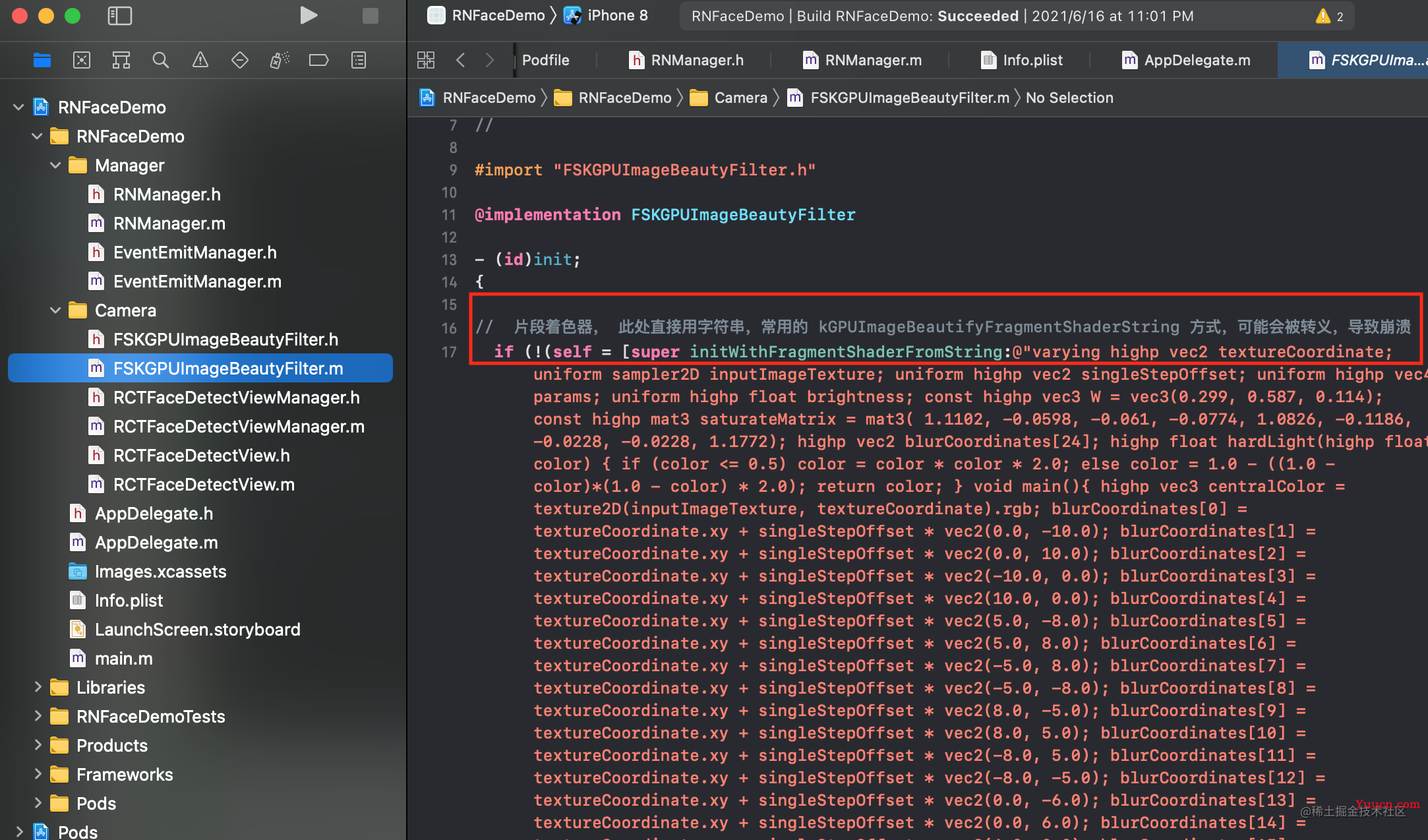The image size is (1428, 840).
Task: Open the Issue navigator warning icon
Action: [200, 60]
